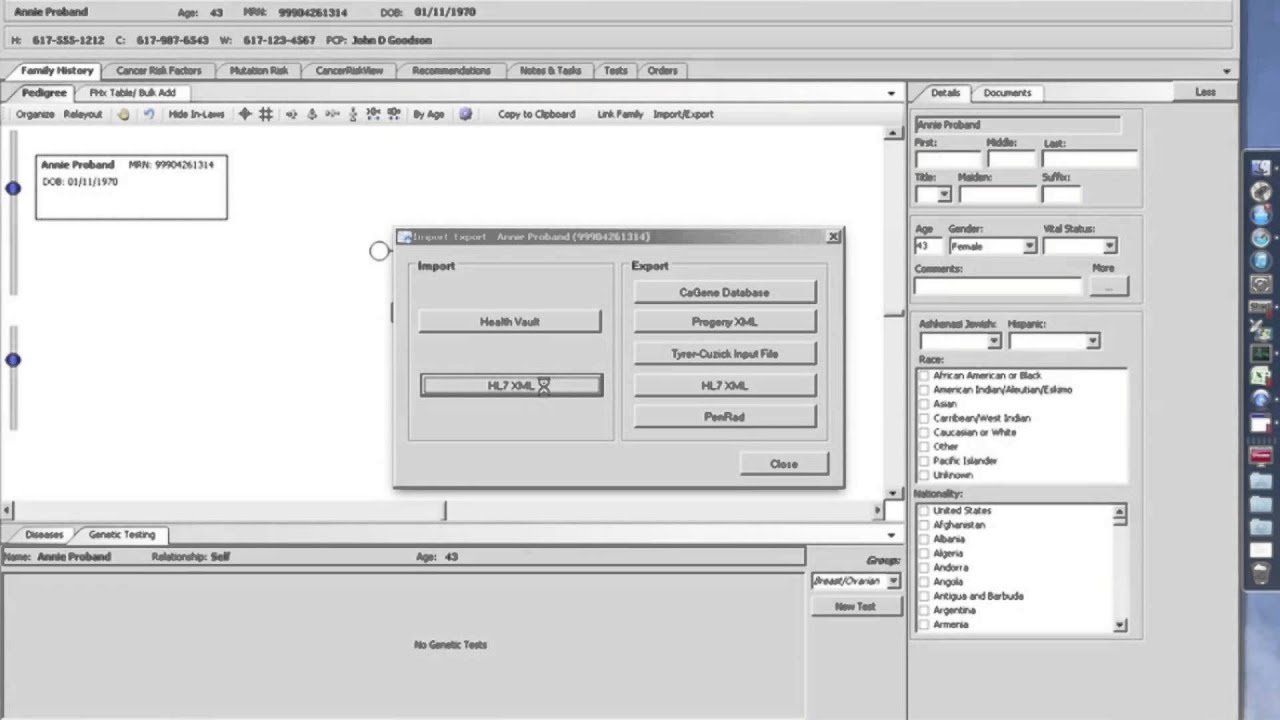
Task: Open Finder from the dock
Action: (1261, 168)
